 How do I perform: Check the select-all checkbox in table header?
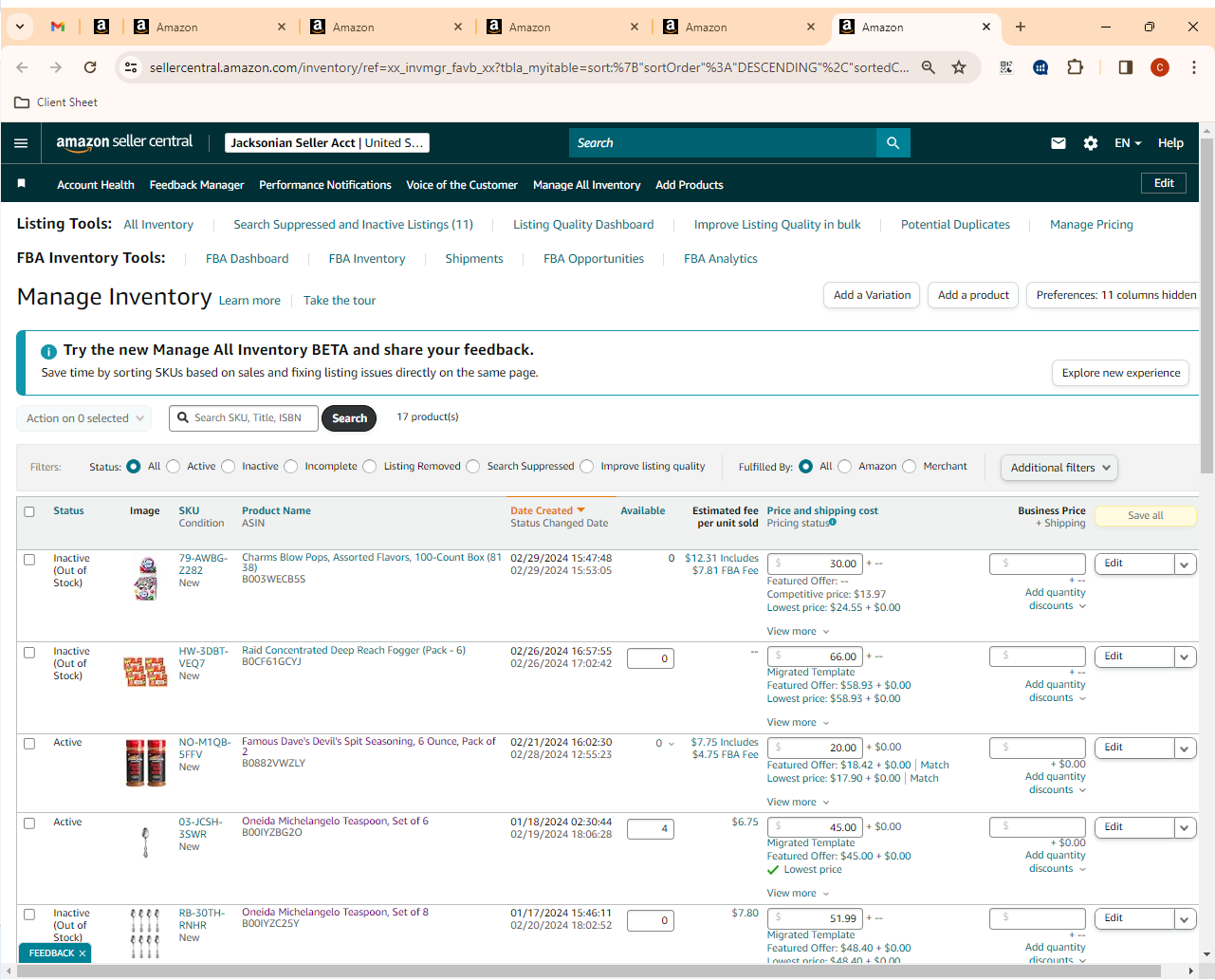tap(29, 511)
